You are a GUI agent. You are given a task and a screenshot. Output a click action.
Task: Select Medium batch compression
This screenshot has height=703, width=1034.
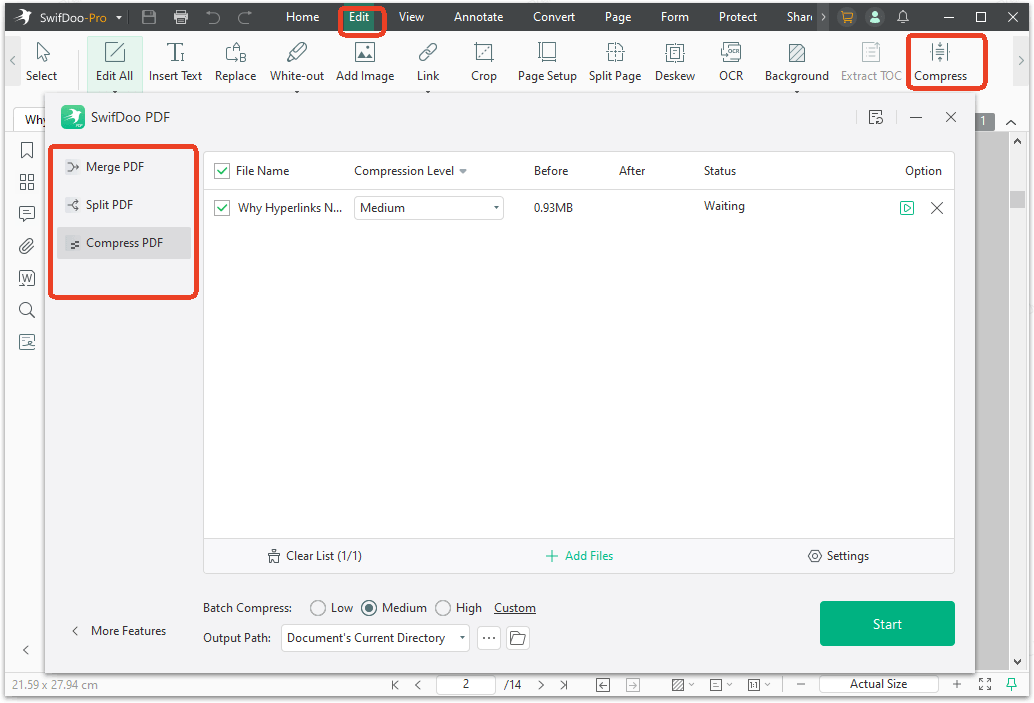click(370, 608)
